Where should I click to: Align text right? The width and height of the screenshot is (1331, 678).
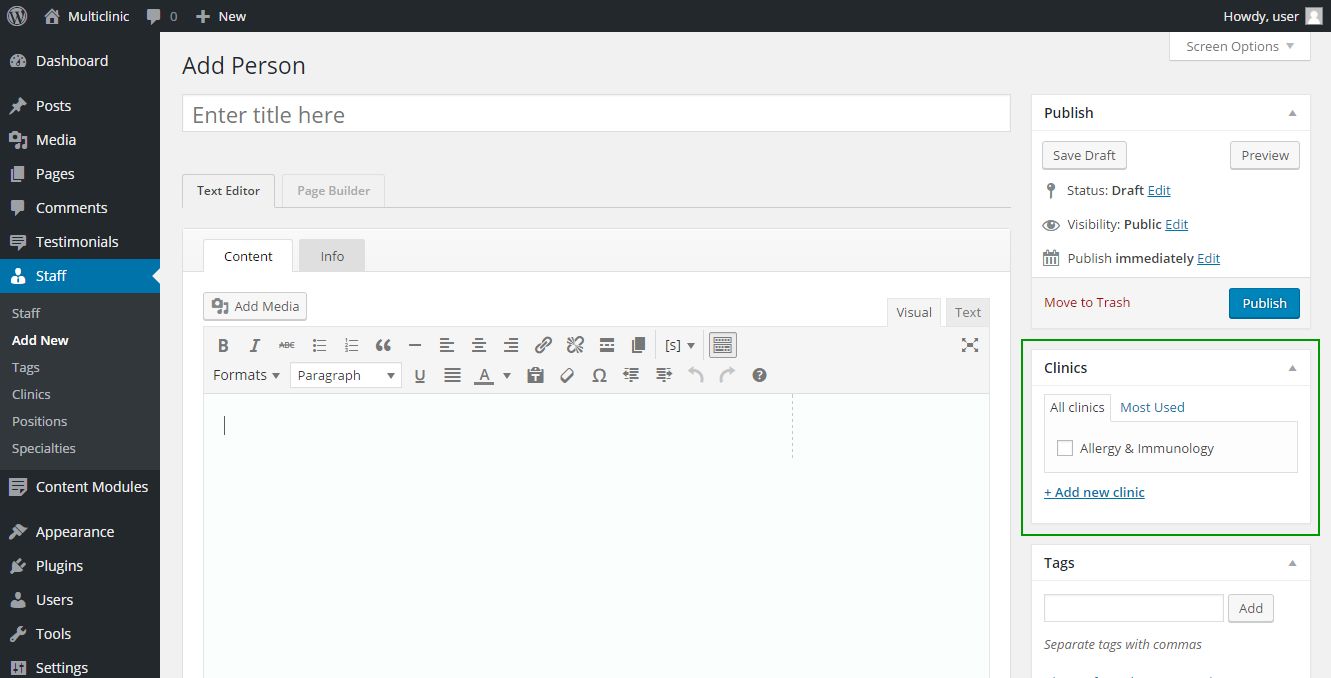point(511,345)
